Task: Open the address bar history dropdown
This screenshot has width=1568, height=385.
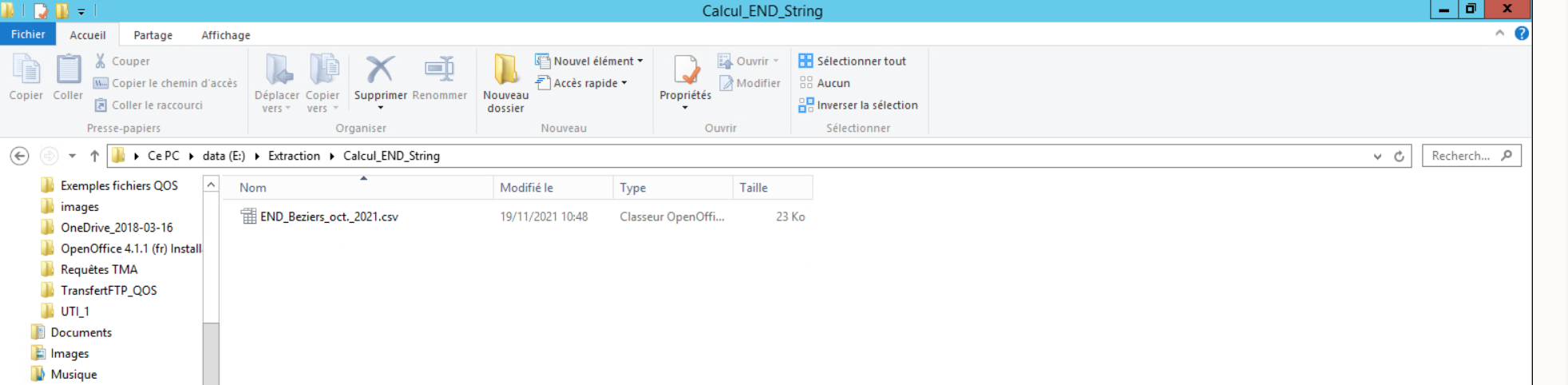Action: coord(1377,157)
